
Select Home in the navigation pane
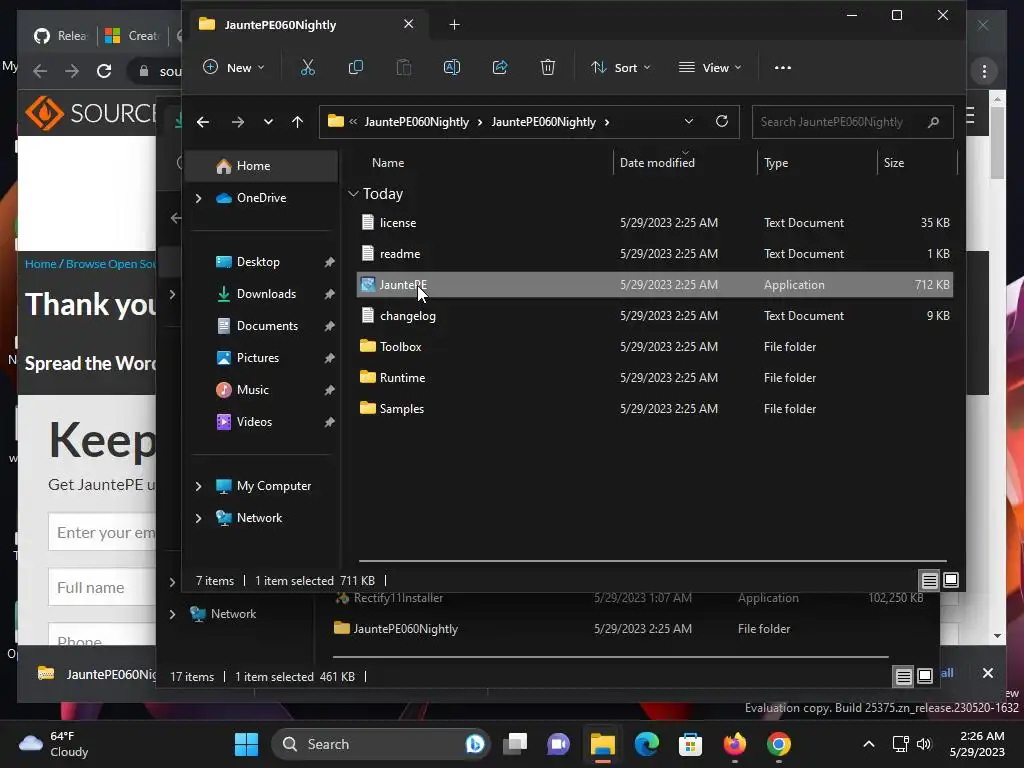click(262, 166)
